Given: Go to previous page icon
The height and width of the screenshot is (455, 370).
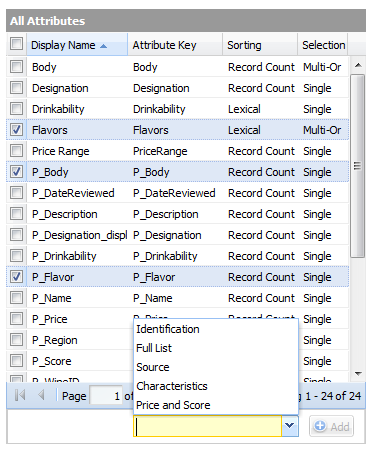Looking at the screenshot, I should pyautogui.click(x=42, y=395).
